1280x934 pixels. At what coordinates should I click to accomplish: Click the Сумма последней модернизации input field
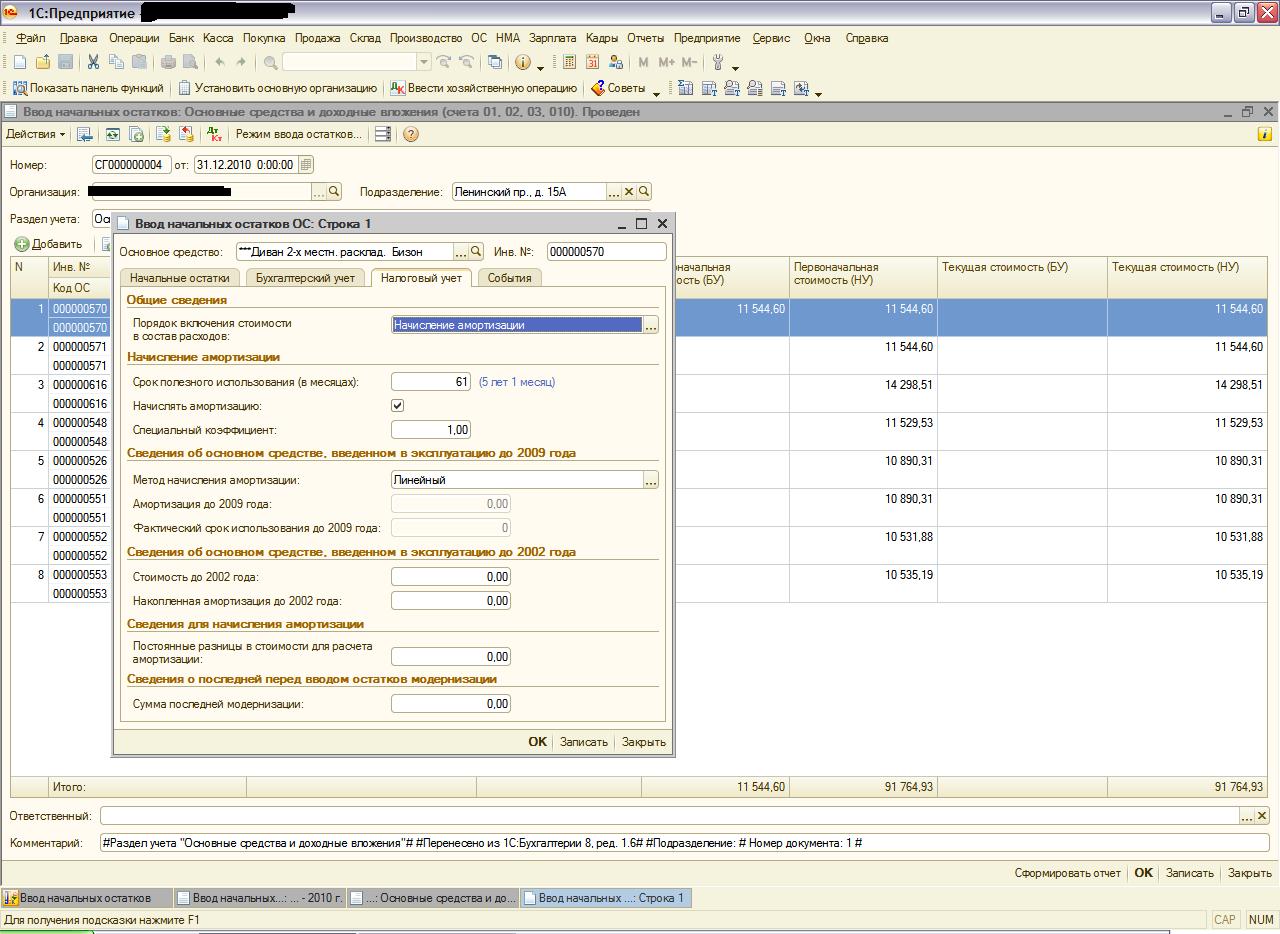tap(451, 704)
